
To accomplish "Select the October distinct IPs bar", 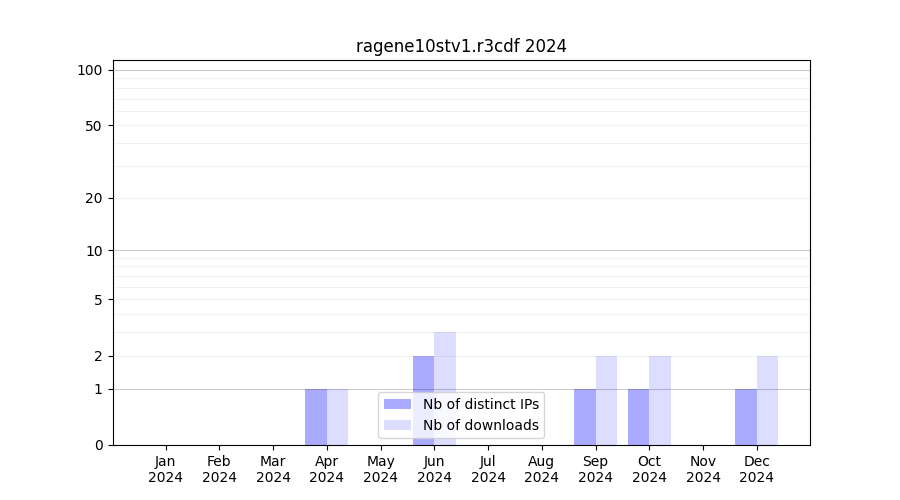I will pos(638,416).
